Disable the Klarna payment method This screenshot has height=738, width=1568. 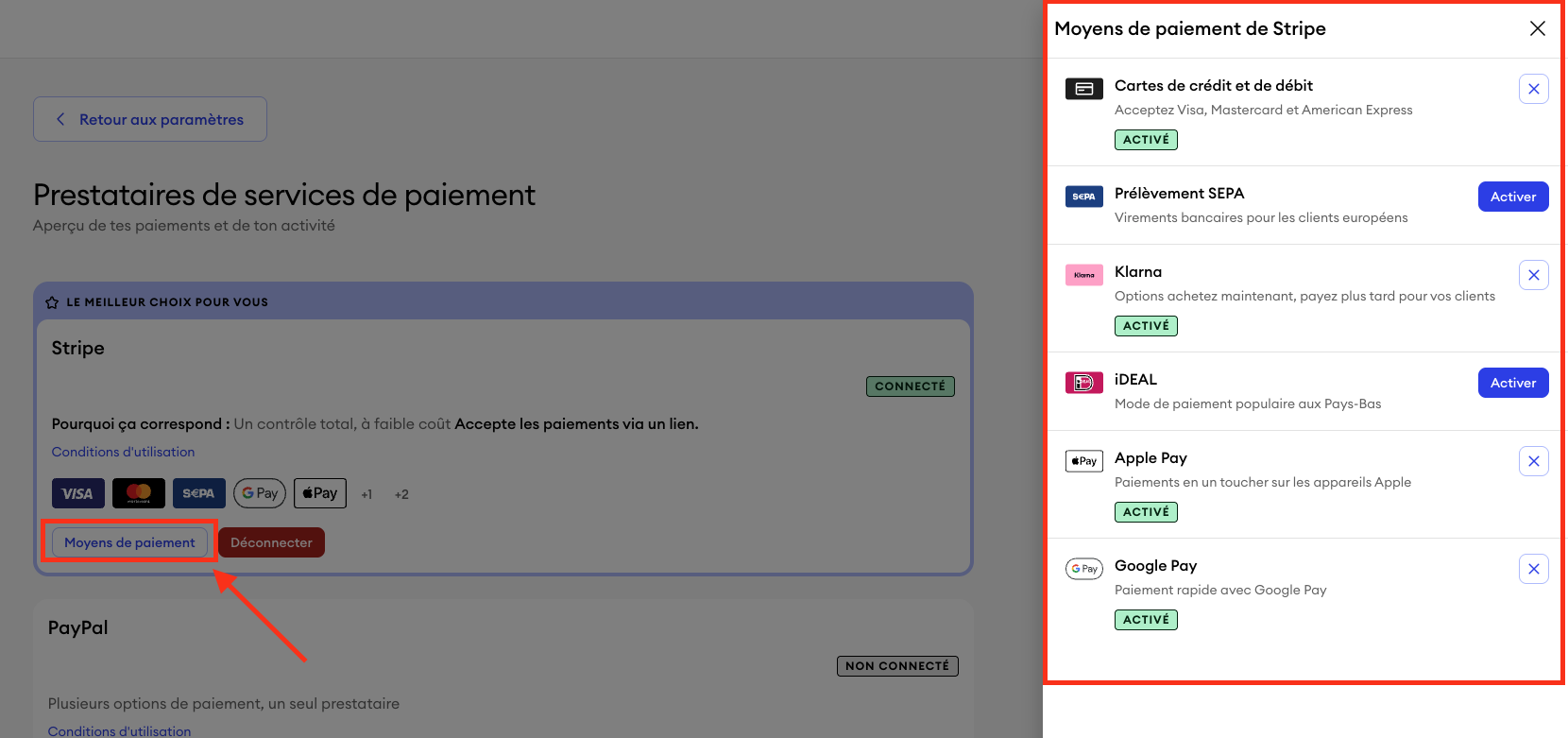pos(1534,275)
